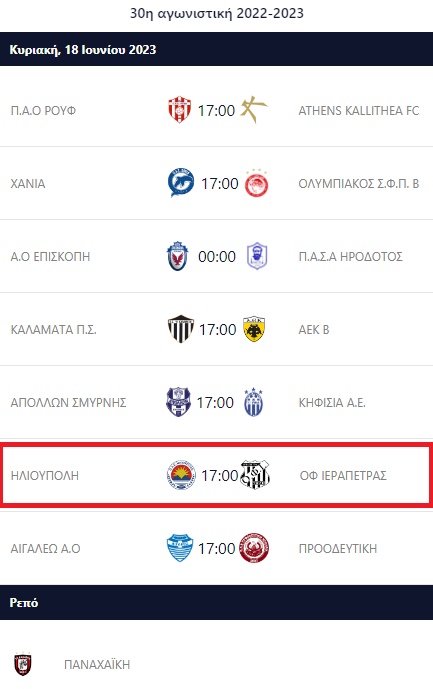Click the AEK B yellow eagle crest
Screen dimensions: 433x689
(x=254, y=329)
